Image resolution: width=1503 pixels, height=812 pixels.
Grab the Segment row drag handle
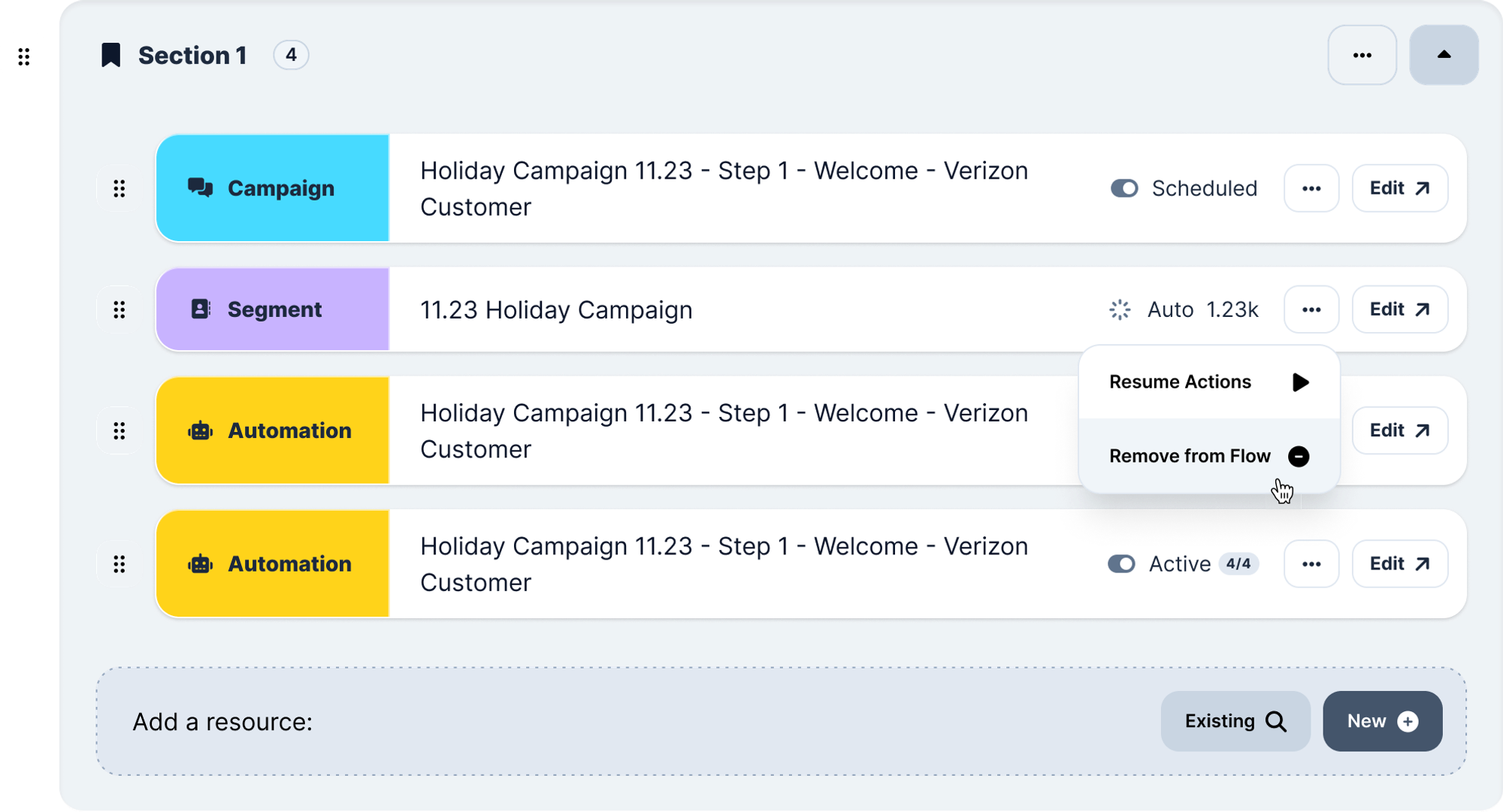[119, 309]
